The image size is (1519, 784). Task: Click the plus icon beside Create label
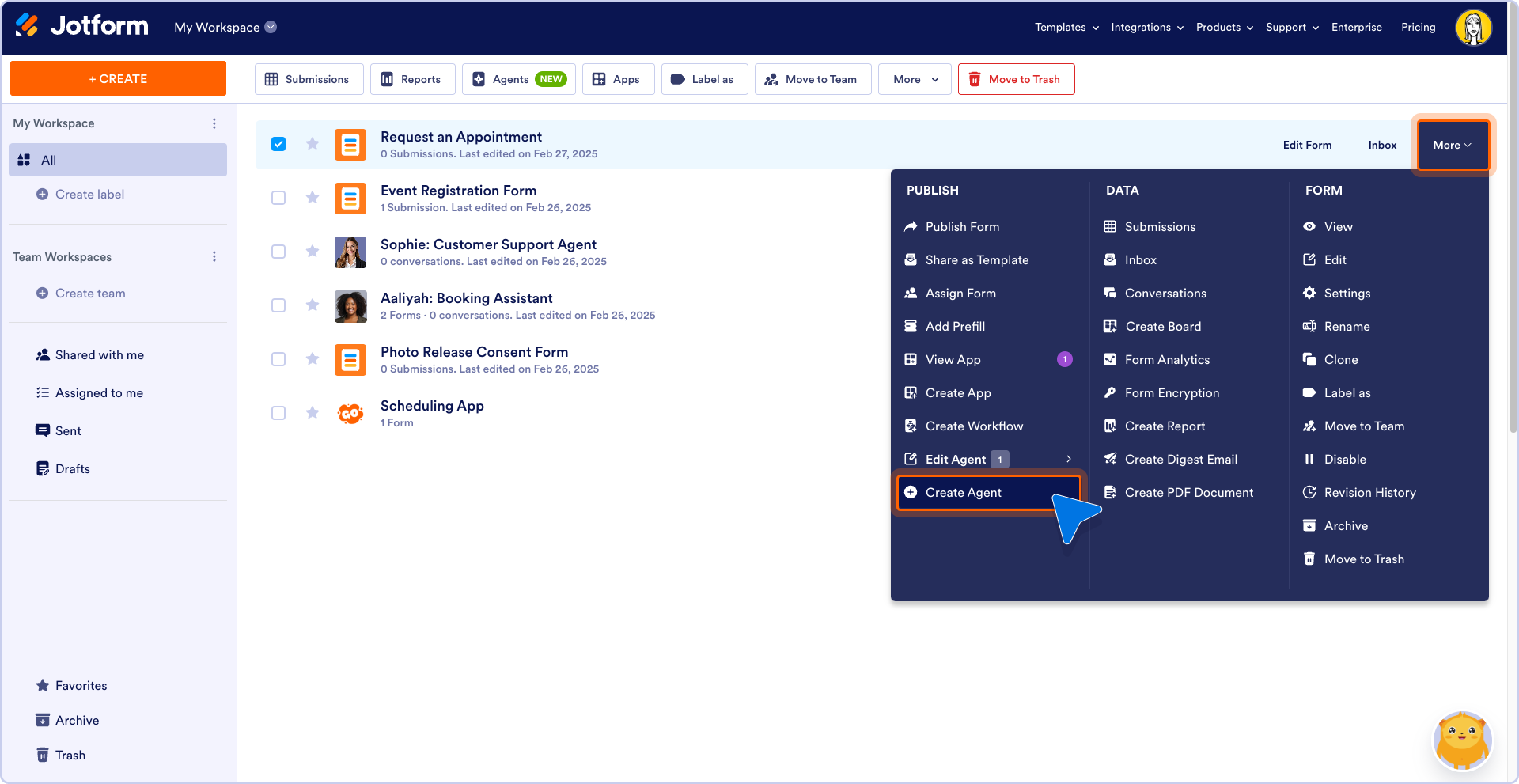pos(43,195)
